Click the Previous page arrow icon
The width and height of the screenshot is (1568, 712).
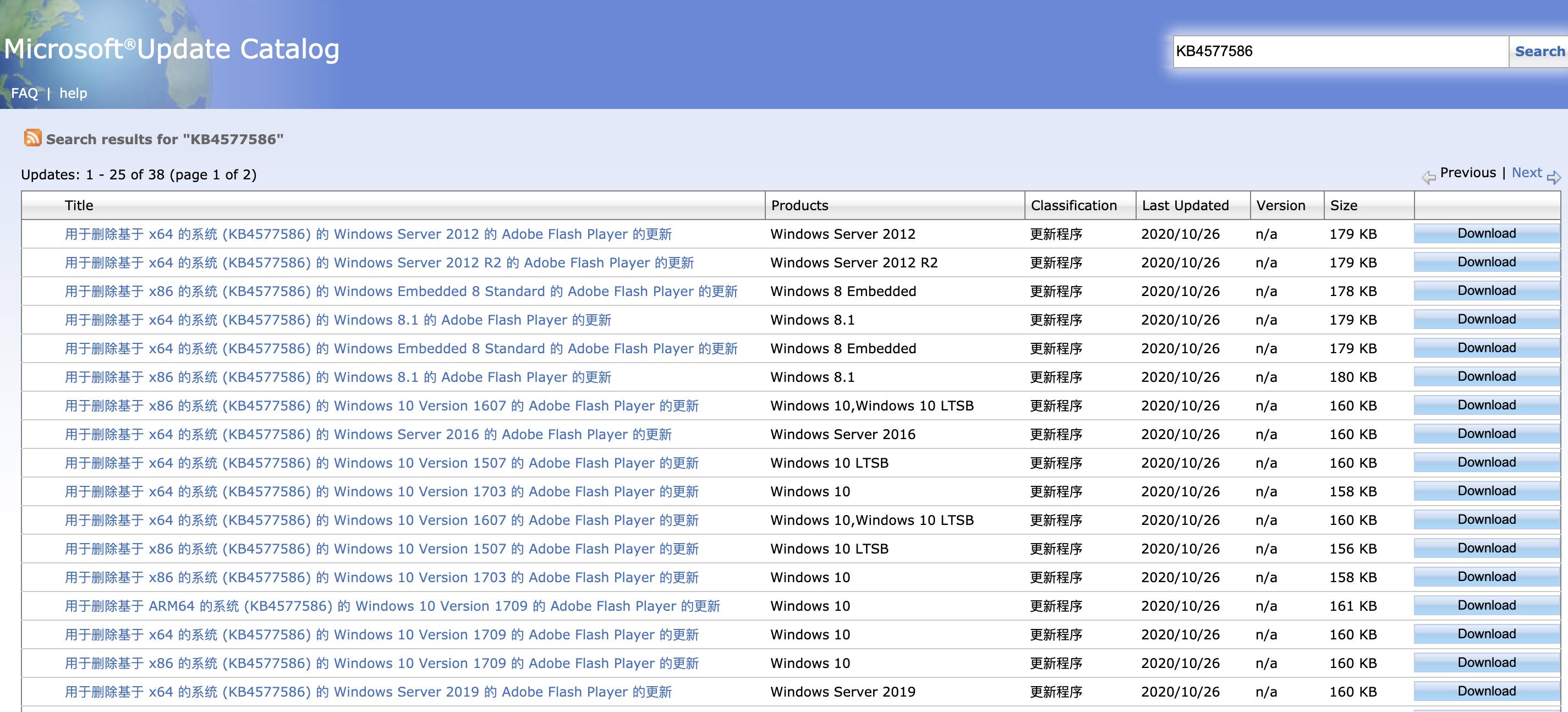1428,177
